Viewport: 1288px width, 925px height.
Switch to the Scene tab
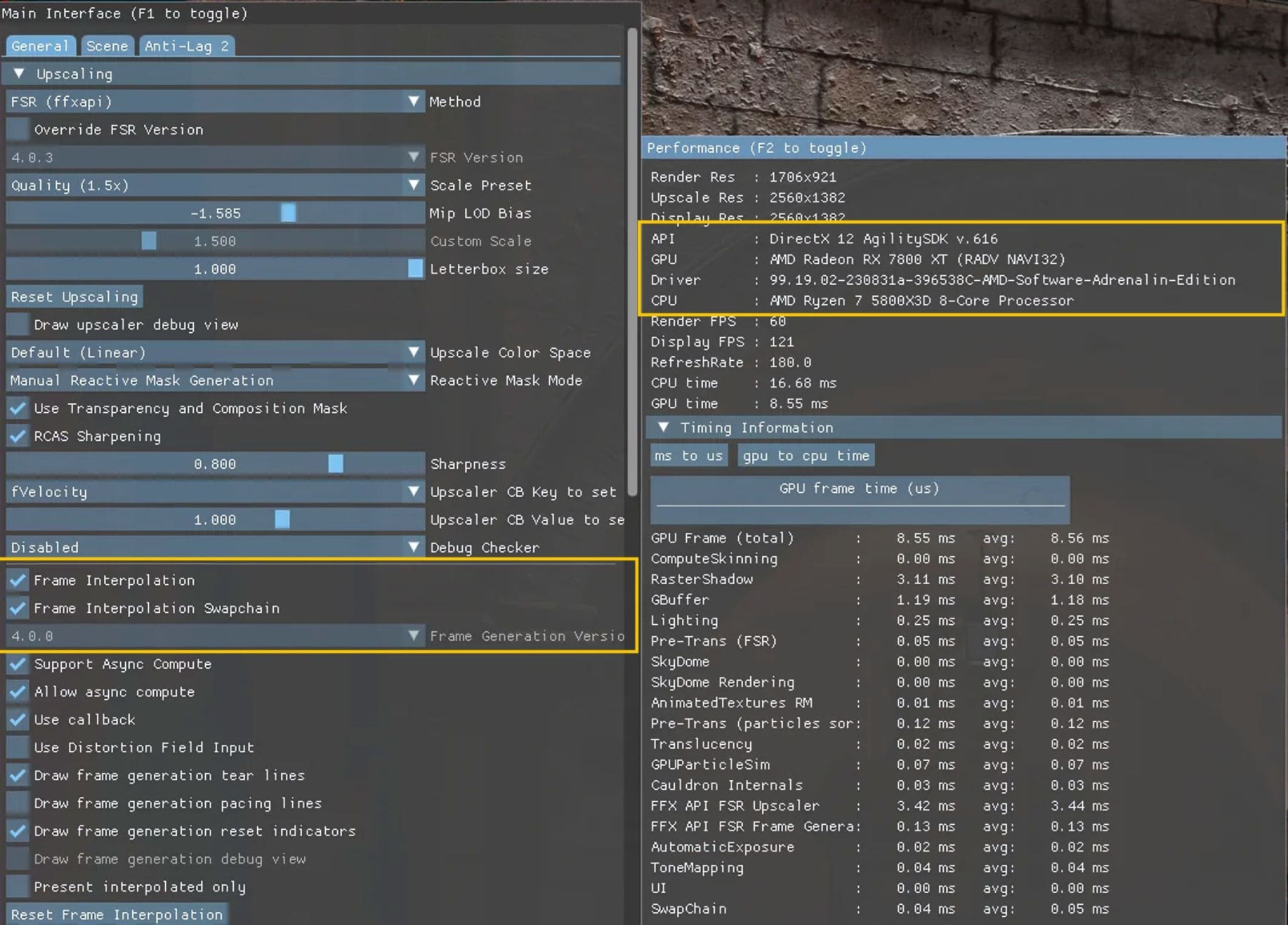coord(107,46)
